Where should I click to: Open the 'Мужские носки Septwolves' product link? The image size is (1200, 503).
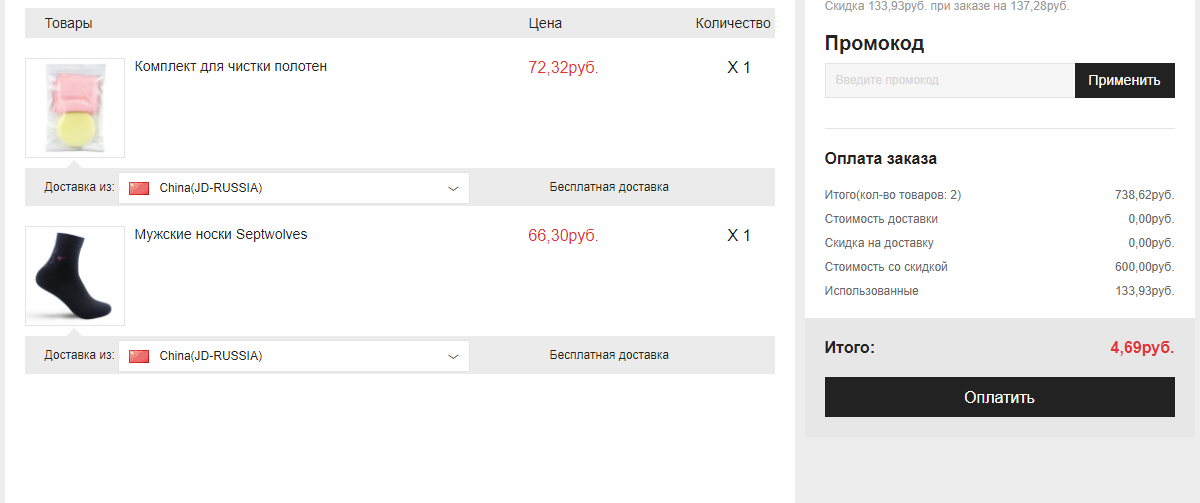pos(221,235)
